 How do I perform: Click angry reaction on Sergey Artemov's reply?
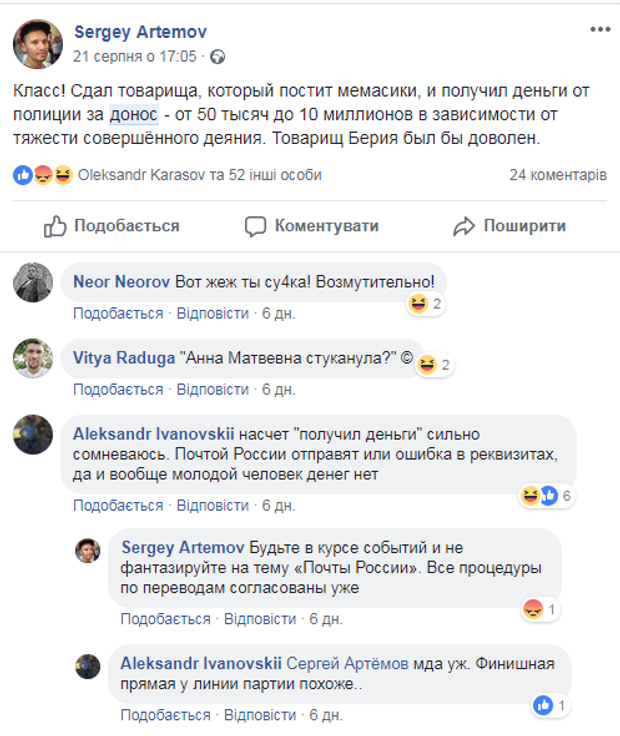click(533, 609)
